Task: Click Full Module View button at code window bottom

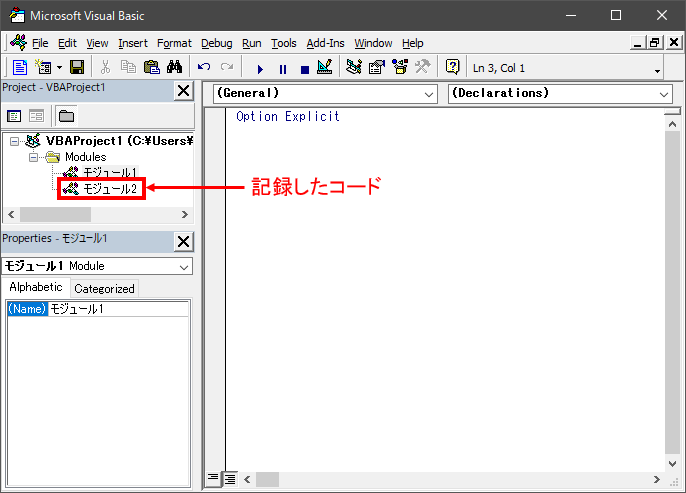Action: (x=230, y=479)
